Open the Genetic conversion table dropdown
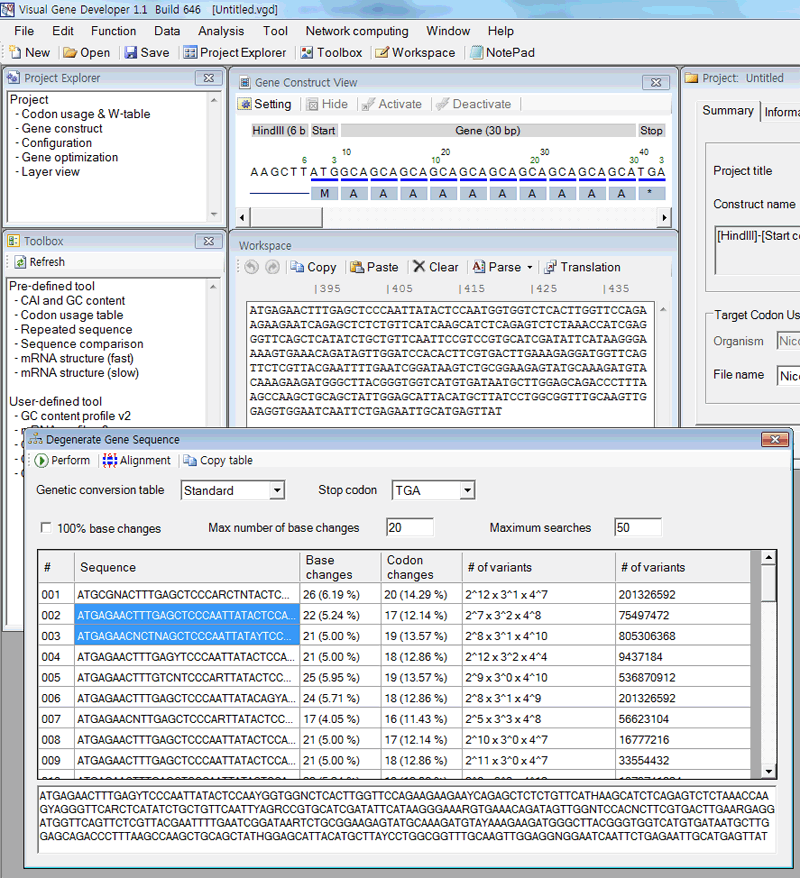 (276, 491)
